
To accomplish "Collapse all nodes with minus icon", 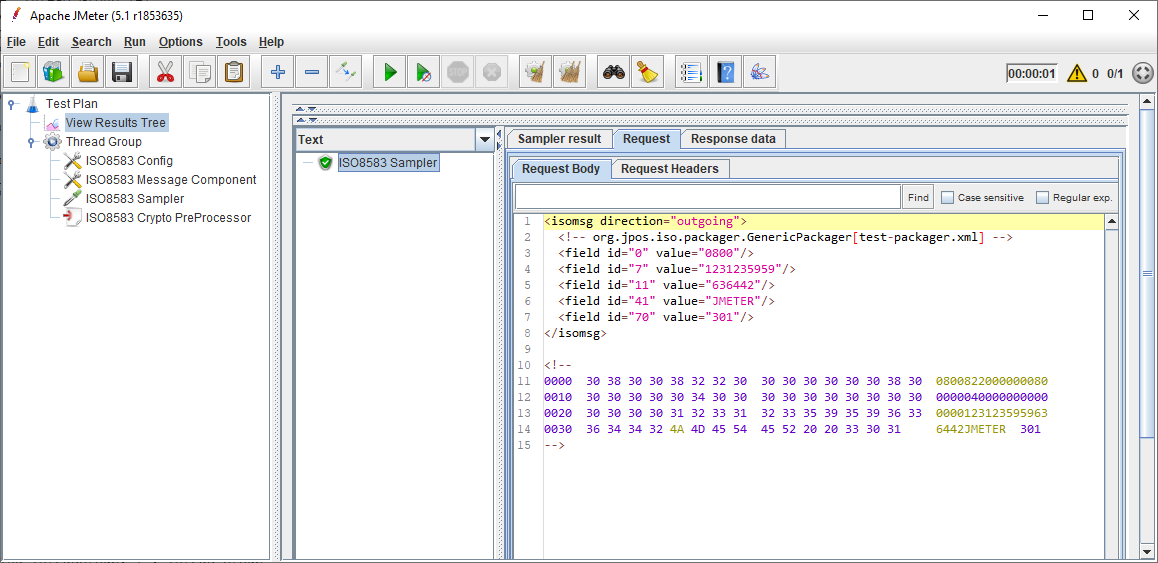I will point(312,72).
